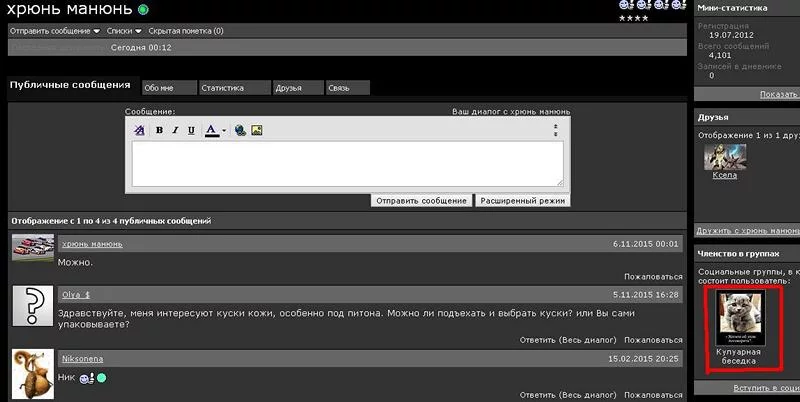Open "Скрытая пометка (0)"
Viewport: 800px width, 402px height.
click(x=186, y=31)
